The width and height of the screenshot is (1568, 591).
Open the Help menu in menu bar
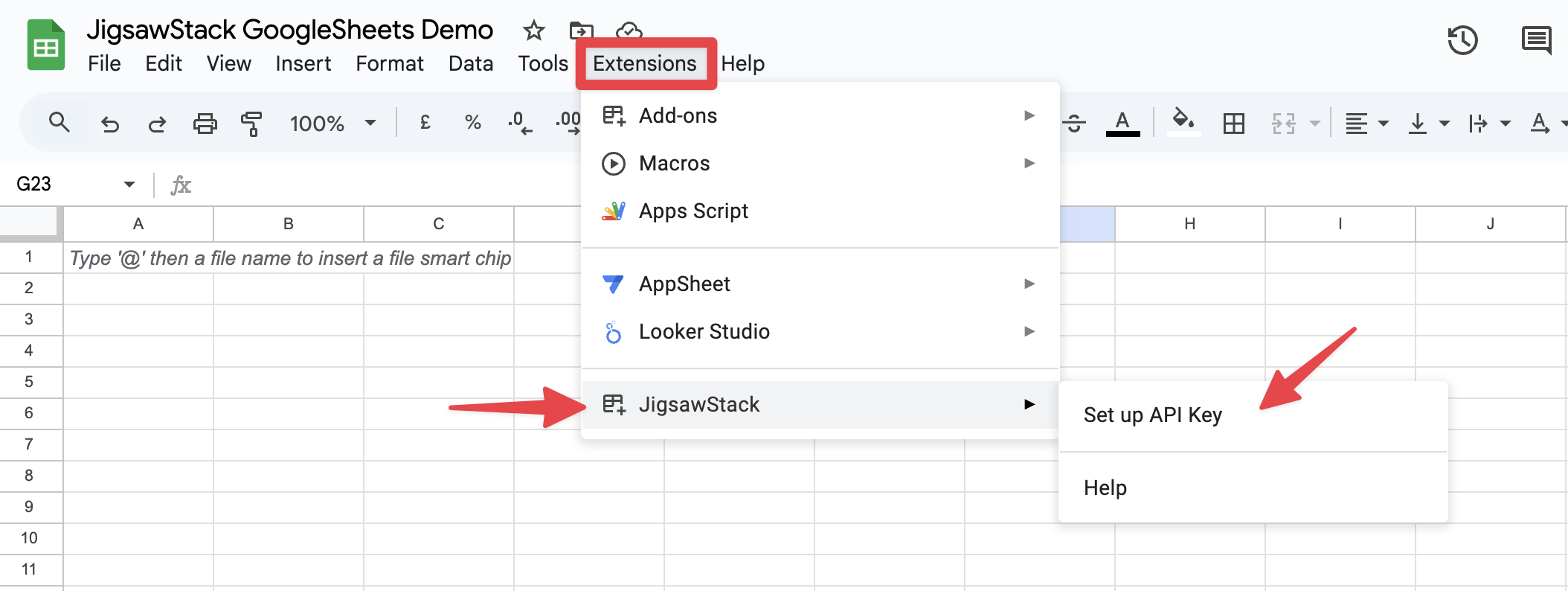pos(742,64)
